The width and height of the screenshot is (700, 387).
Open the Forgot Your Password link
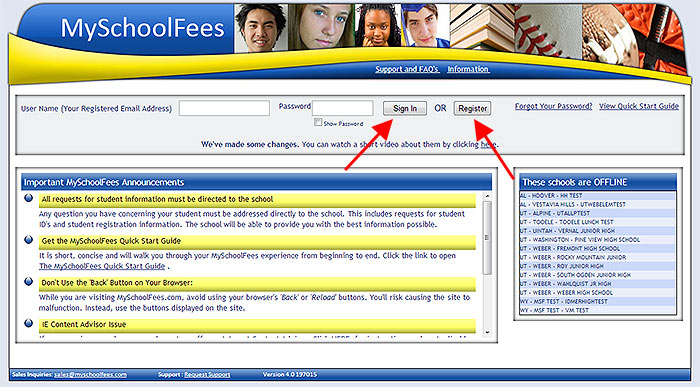553,106
